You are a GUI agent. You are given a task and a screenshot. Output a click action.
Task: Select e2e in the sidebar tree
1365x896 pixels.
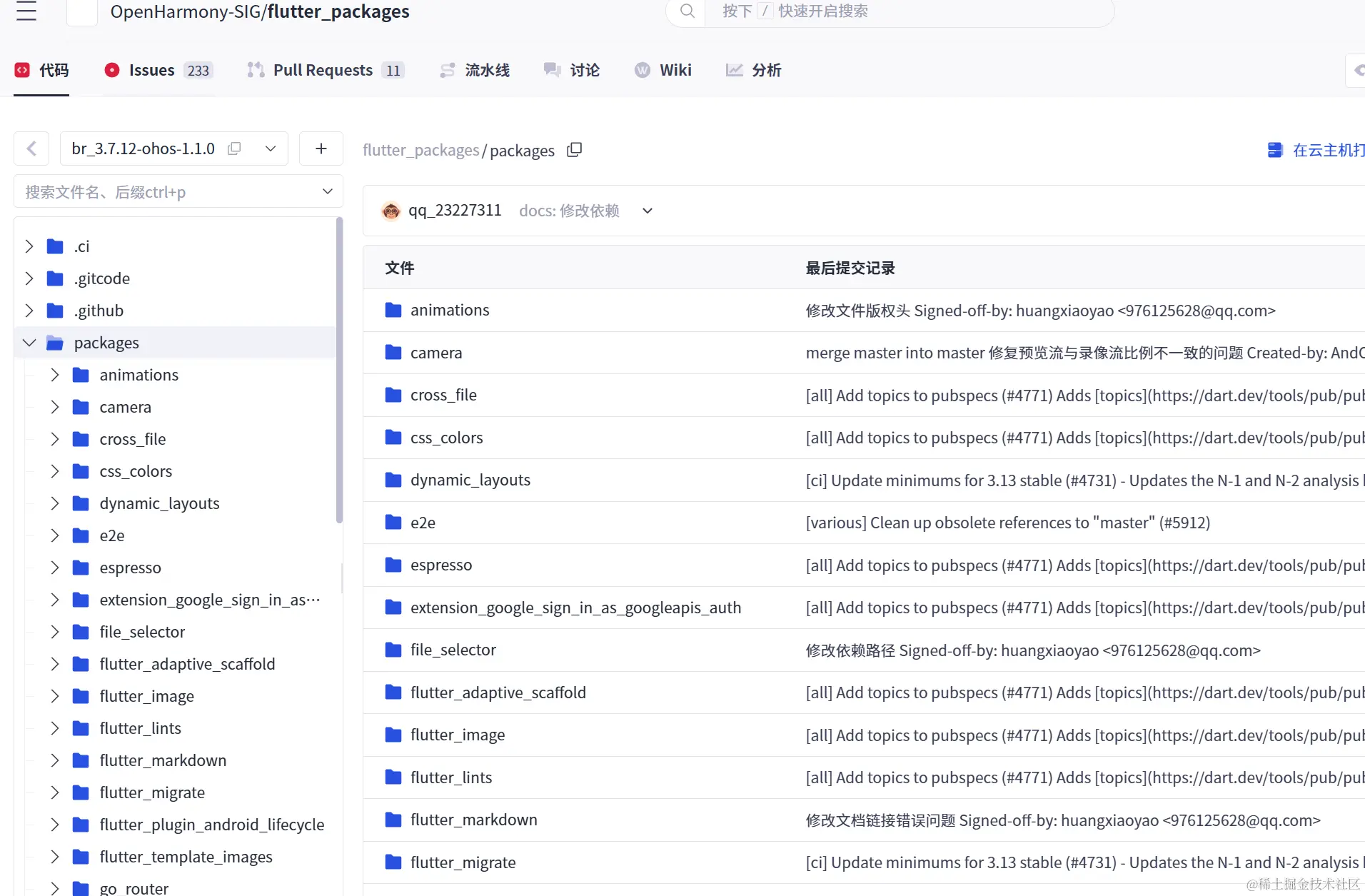(x=112, y=535)
